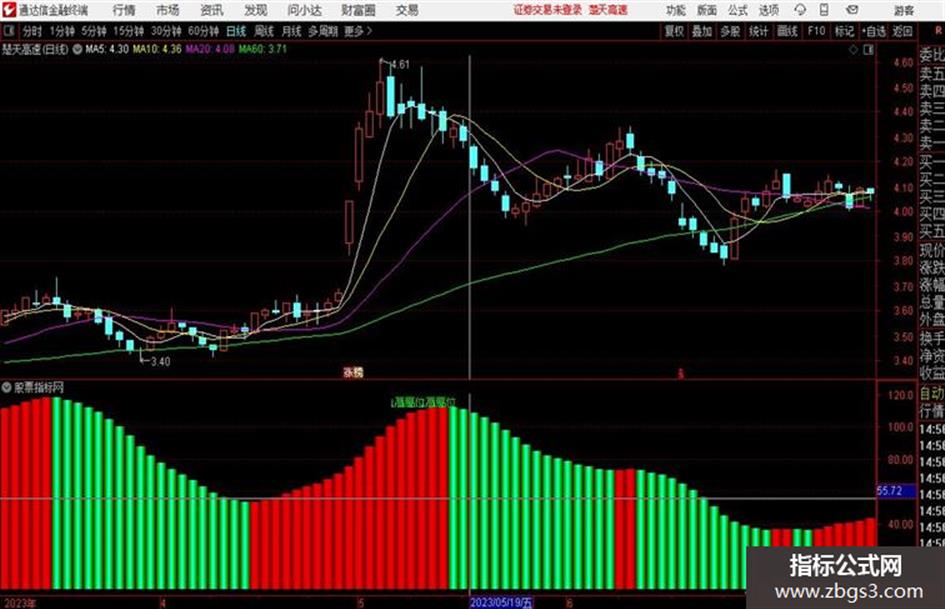This screenshot has height=609, width=945.
Task: Open the 公式 menu
Action: point(738,10)
